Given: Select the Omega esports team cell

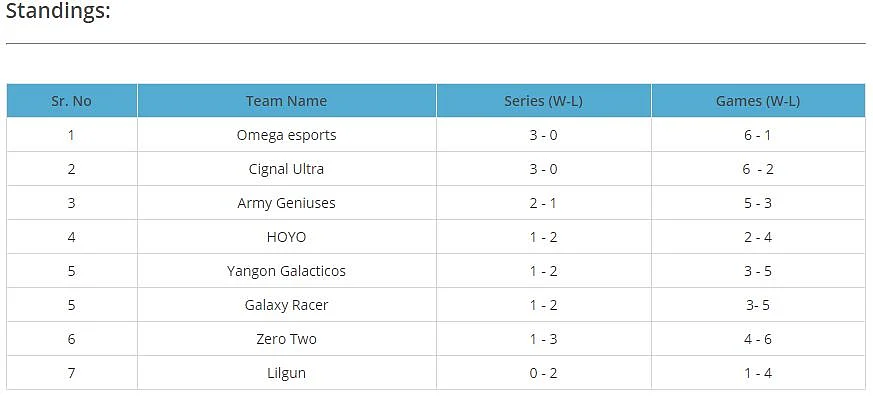Looking at the screenshot, I should 287,135.
